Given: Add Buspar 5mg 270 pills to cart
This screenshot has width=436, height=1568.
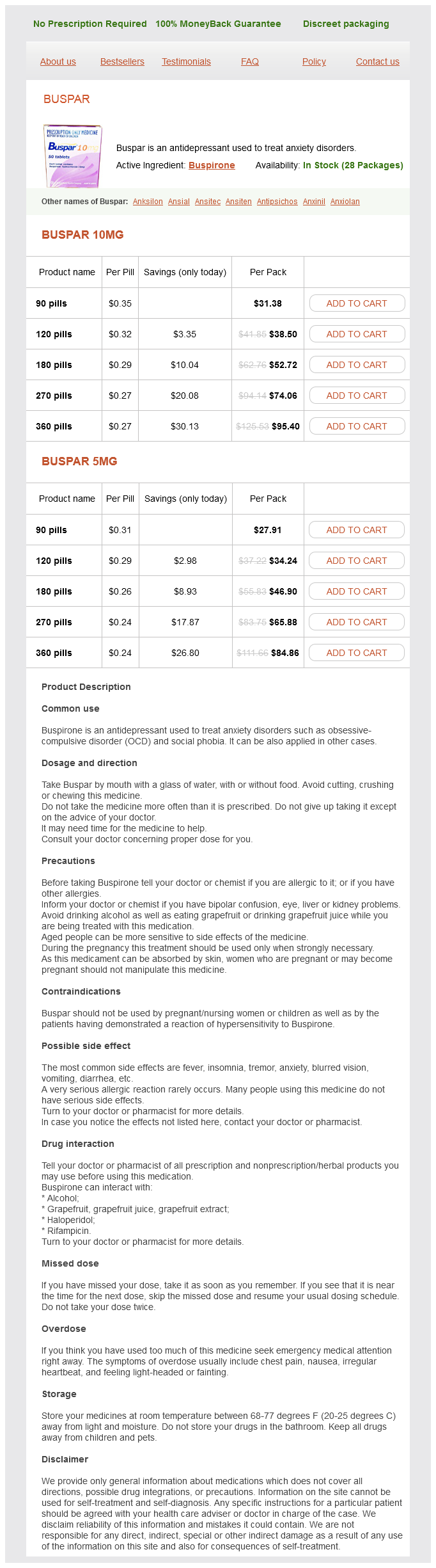Looking at the screenshot, I should point(357,622).
